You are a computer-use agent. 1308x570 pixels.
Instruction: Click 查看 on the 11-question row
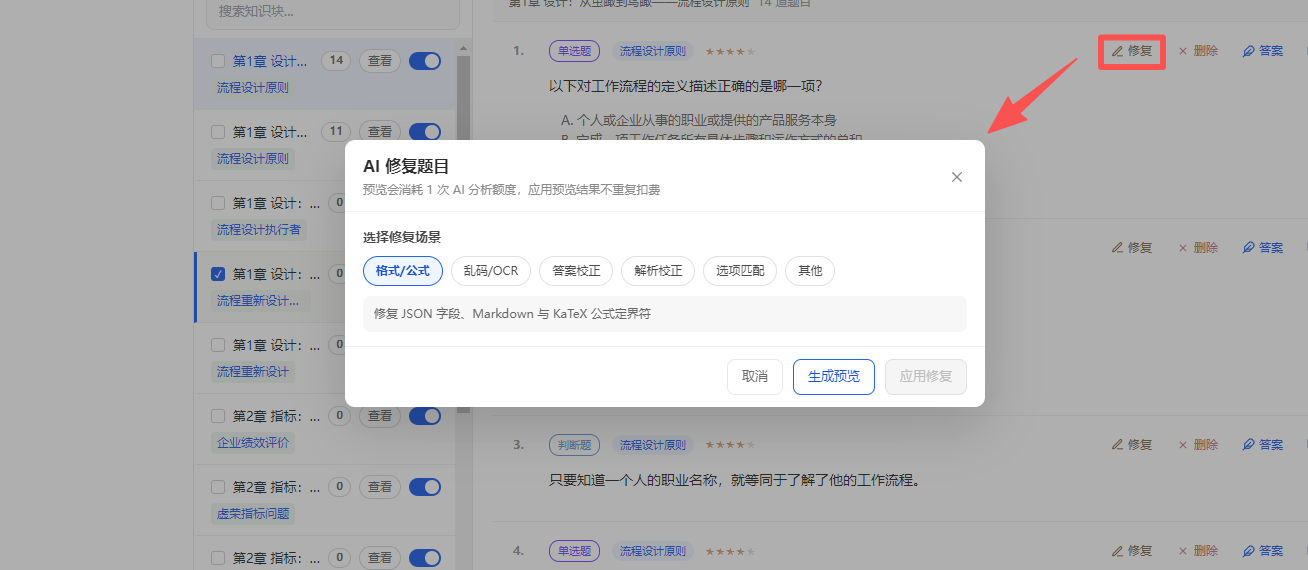[380, 132]
